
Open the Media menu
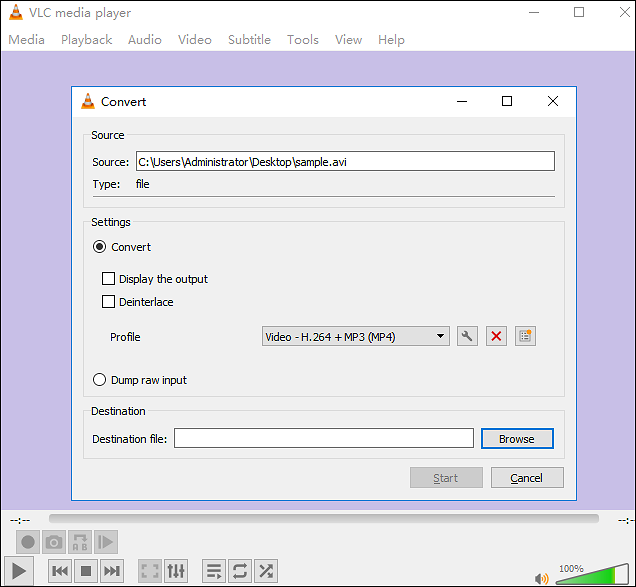click(x=26, y=40)
